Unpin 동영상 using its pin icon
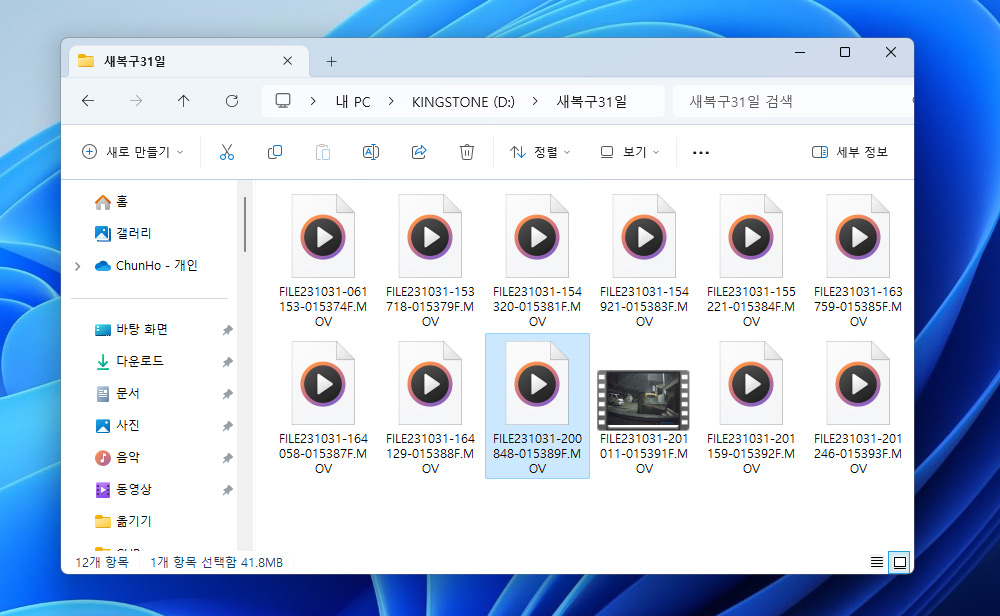Viewport: 1000px width, 616px height. pos(227,489)
